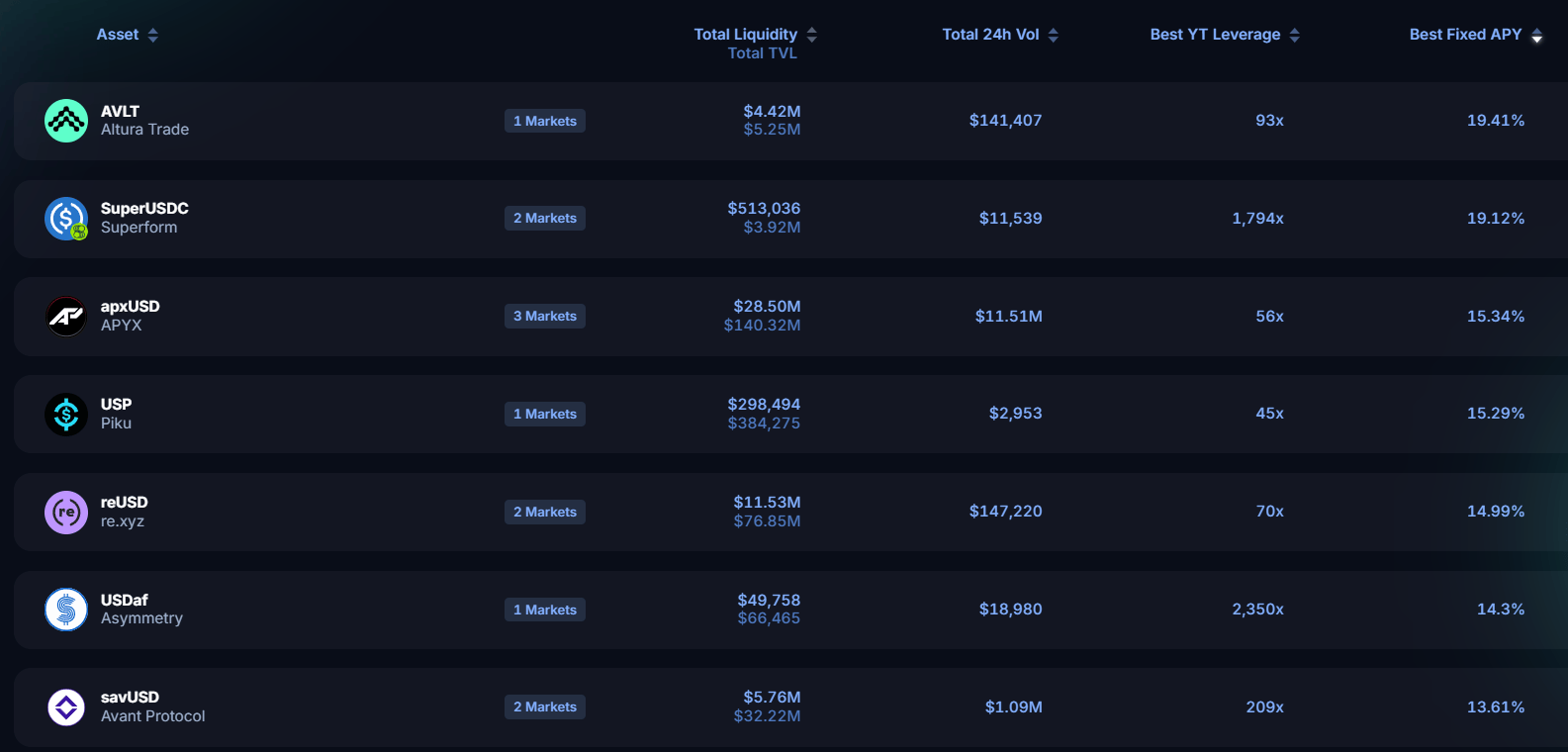Image resolution: width=1568 pixels, height=752 pixels.
Task: Open AVLT's 1 Markets badge
Action: pos(545,121)
